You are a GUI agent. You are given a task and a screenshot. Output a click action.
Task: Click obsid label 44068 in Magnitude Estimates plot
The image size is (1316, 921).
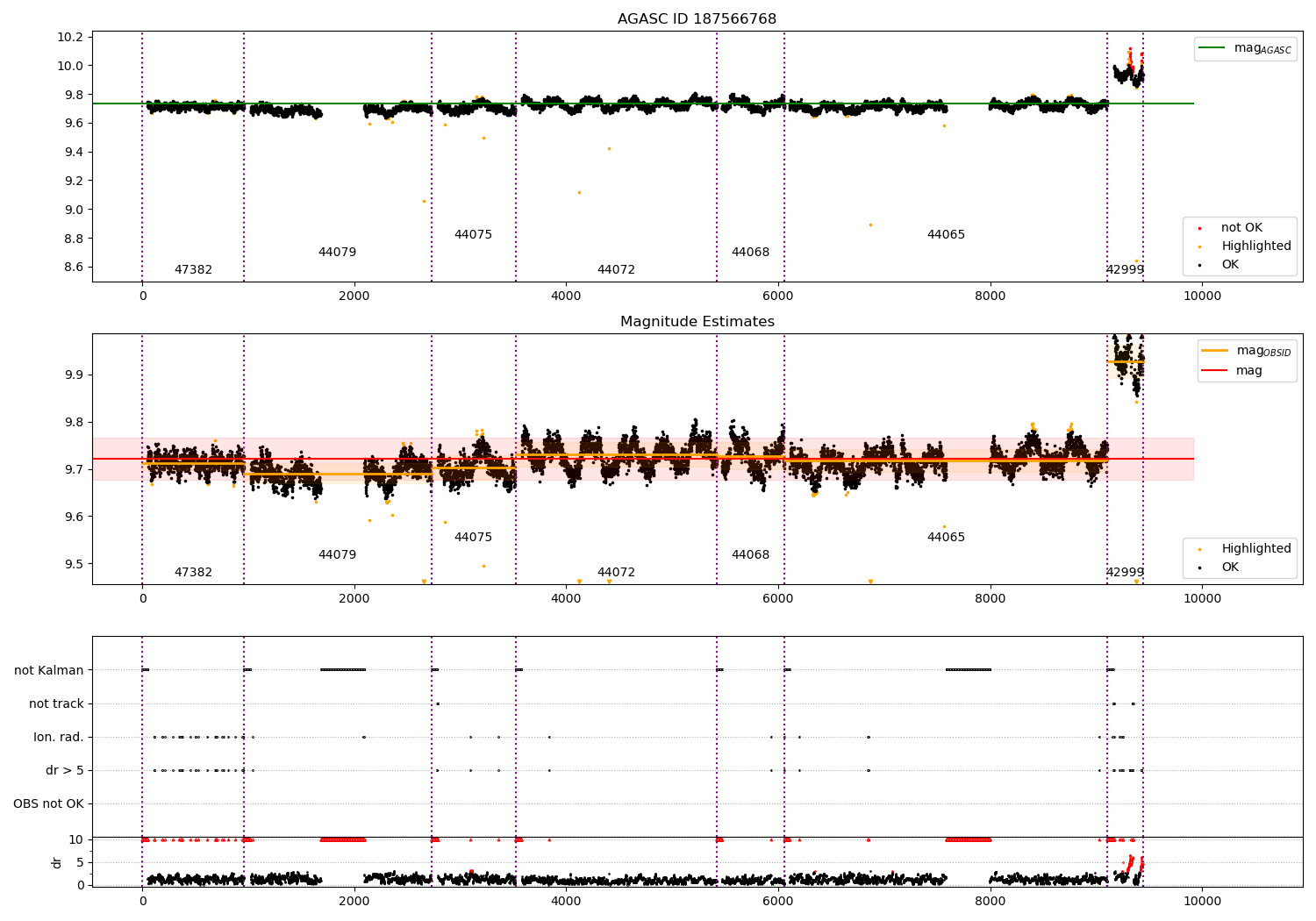click(x=750, y=555)
